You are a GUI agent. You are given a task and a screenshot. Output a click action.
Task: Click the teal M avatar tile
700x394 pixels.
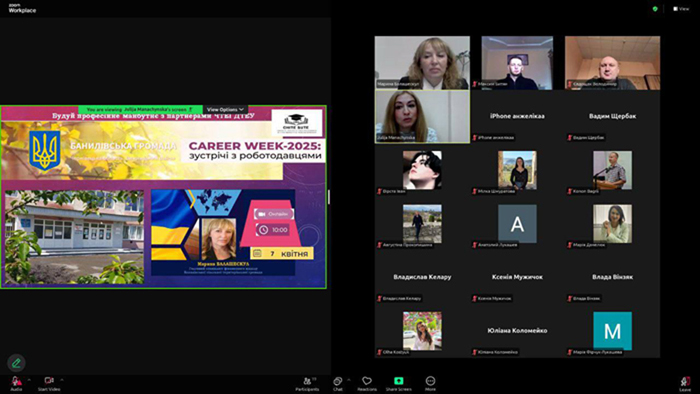click(x=612, y=331)
